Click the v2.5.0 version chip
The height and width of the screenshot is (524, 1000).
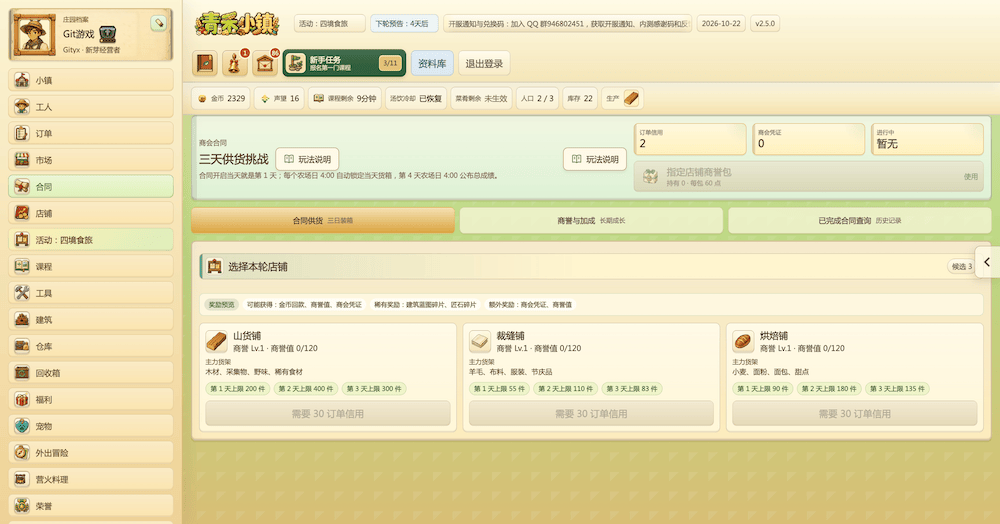(x=765, y=24)
